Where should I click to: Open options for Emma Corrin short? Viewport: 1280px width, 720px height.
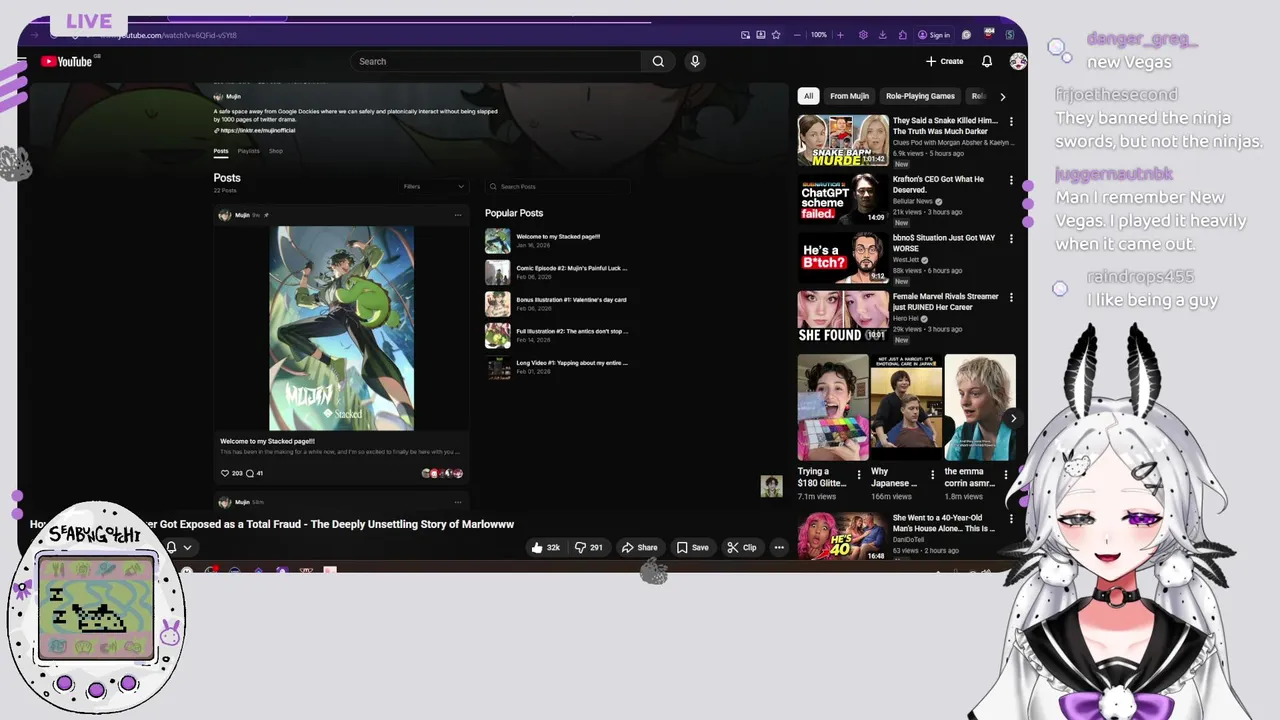pos(1006,475)
